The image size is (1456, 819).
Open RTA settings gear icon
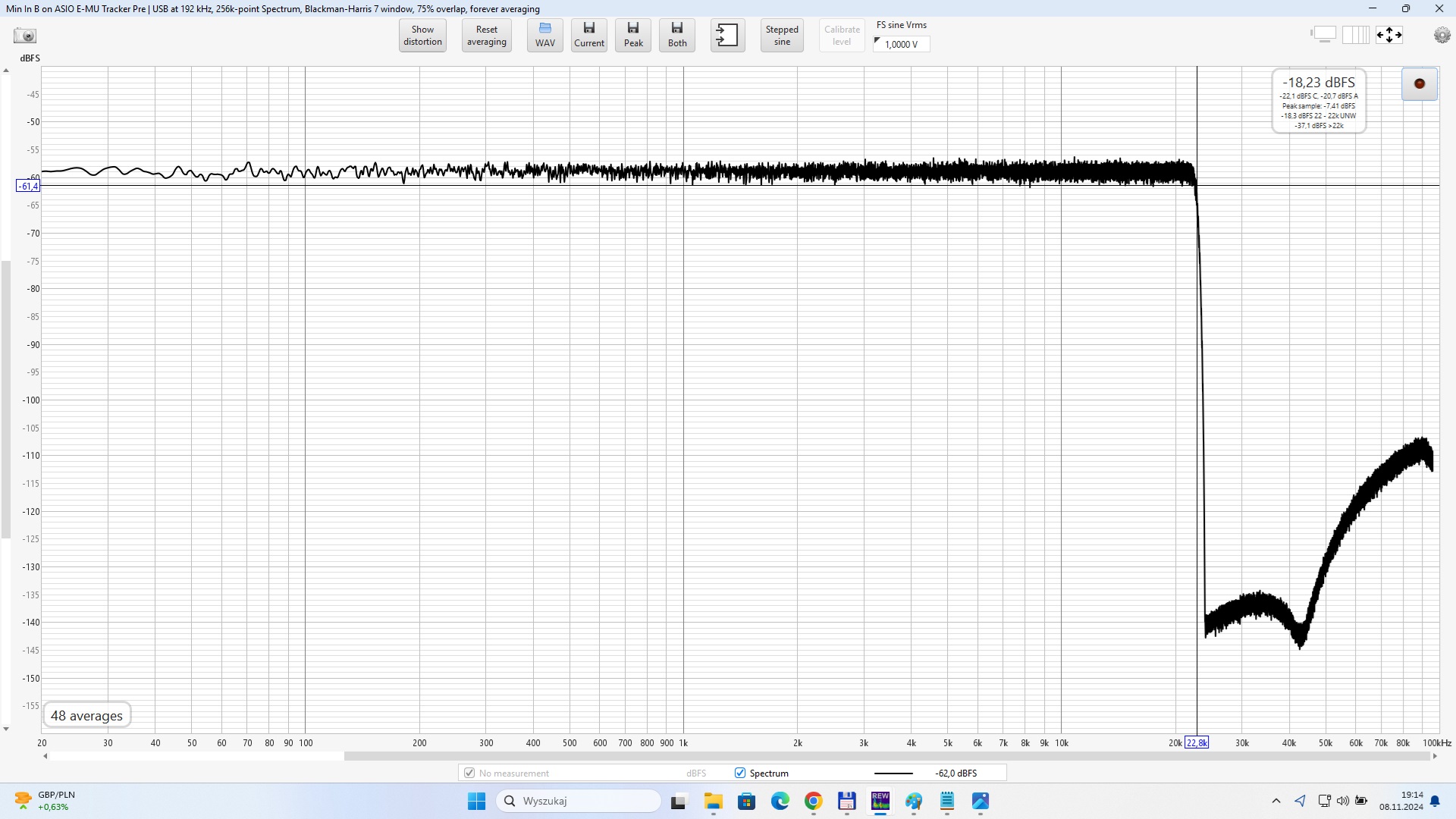coord(1442,35)
